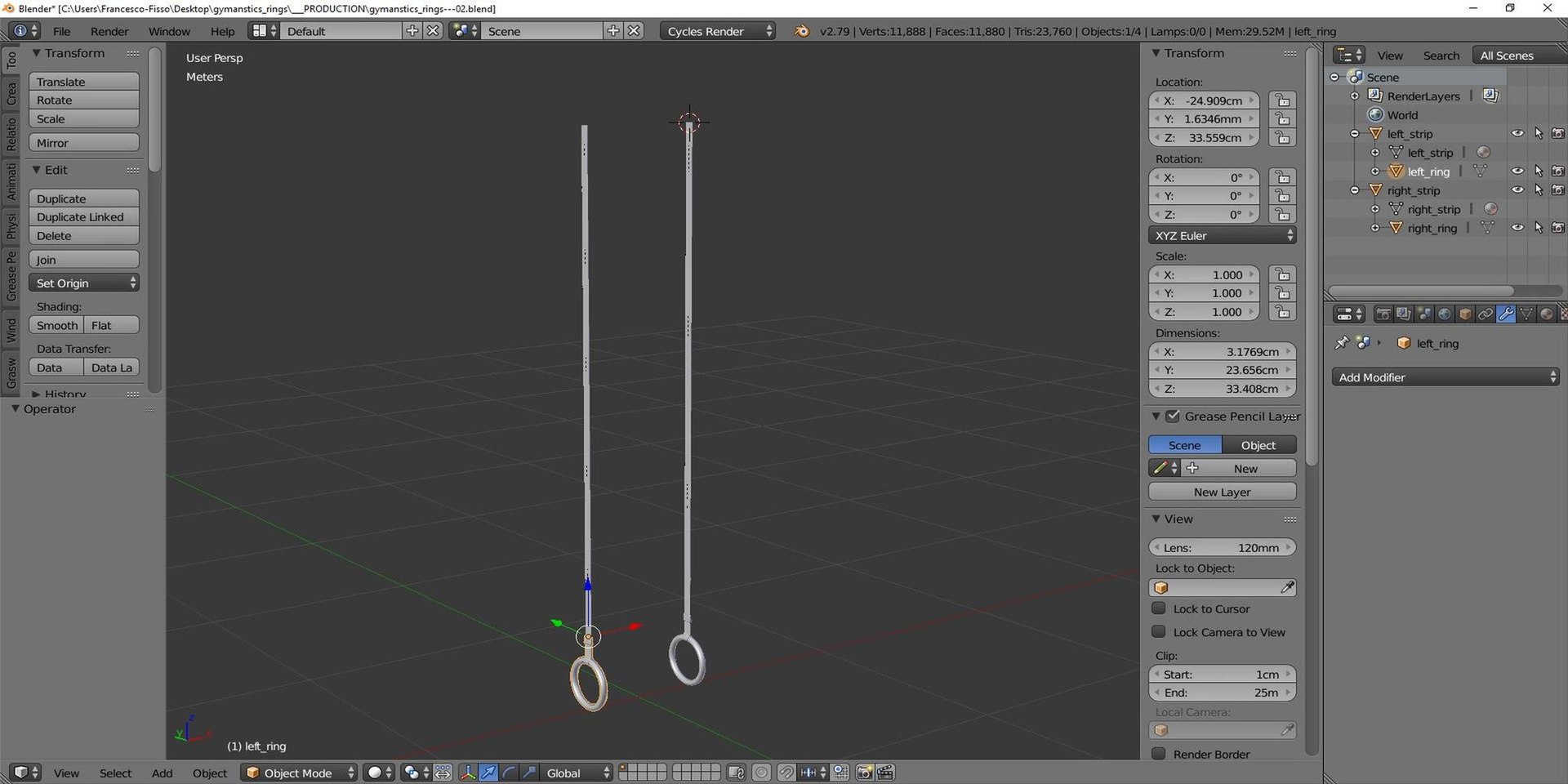Open the 3D View editor type selector
The height and width of the screenshot is (784, 1568).
26,773
